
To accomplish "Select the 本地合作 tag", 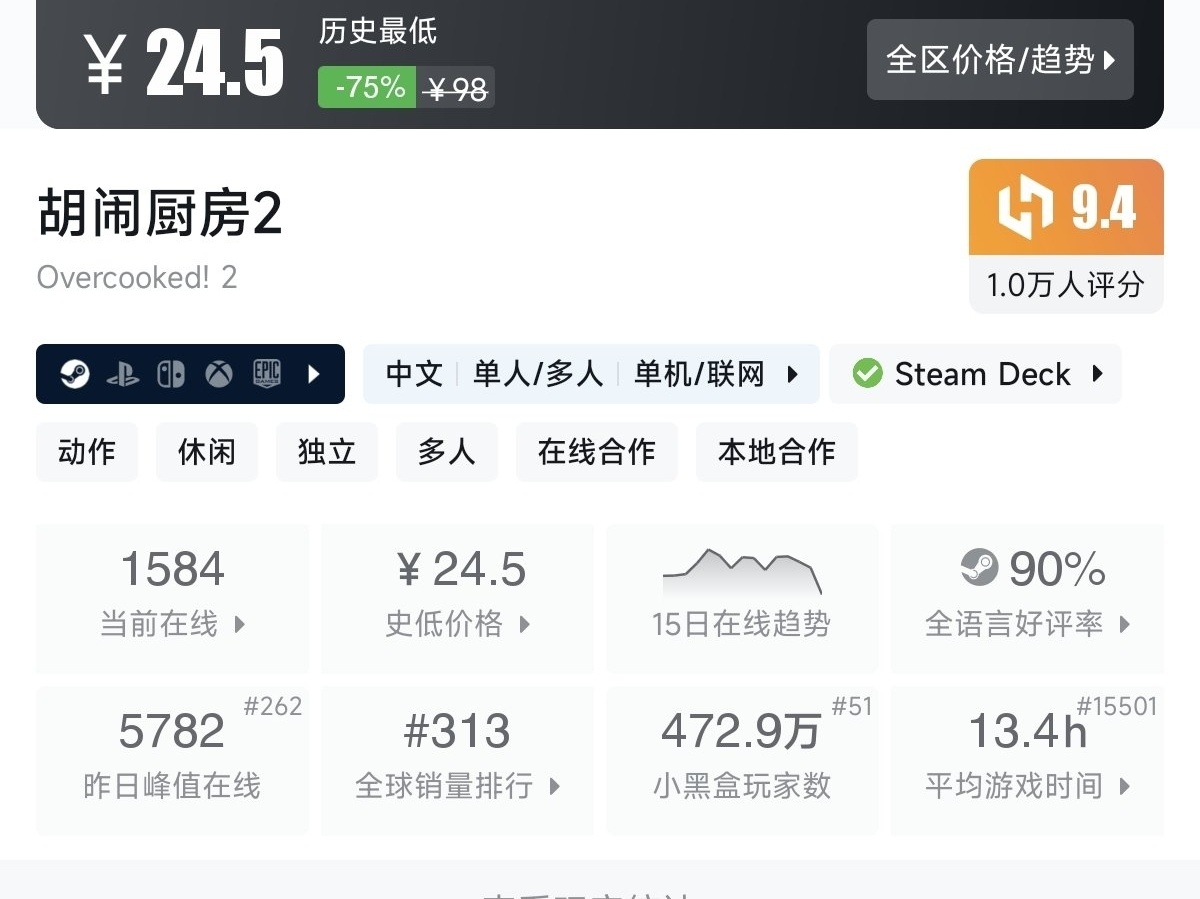I will [x=777, y=452].
